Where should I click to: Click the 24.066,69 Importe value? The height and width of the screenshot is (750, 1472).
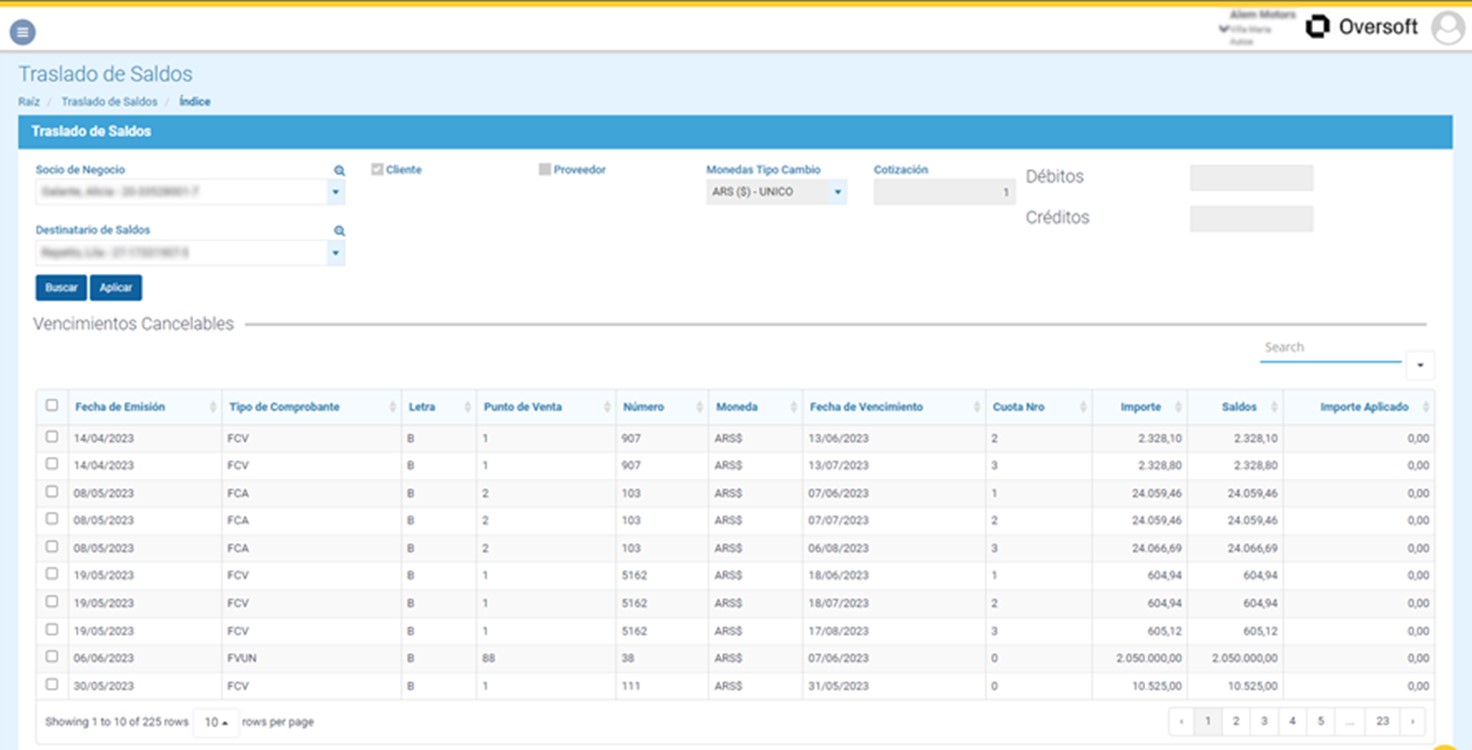1157,548
